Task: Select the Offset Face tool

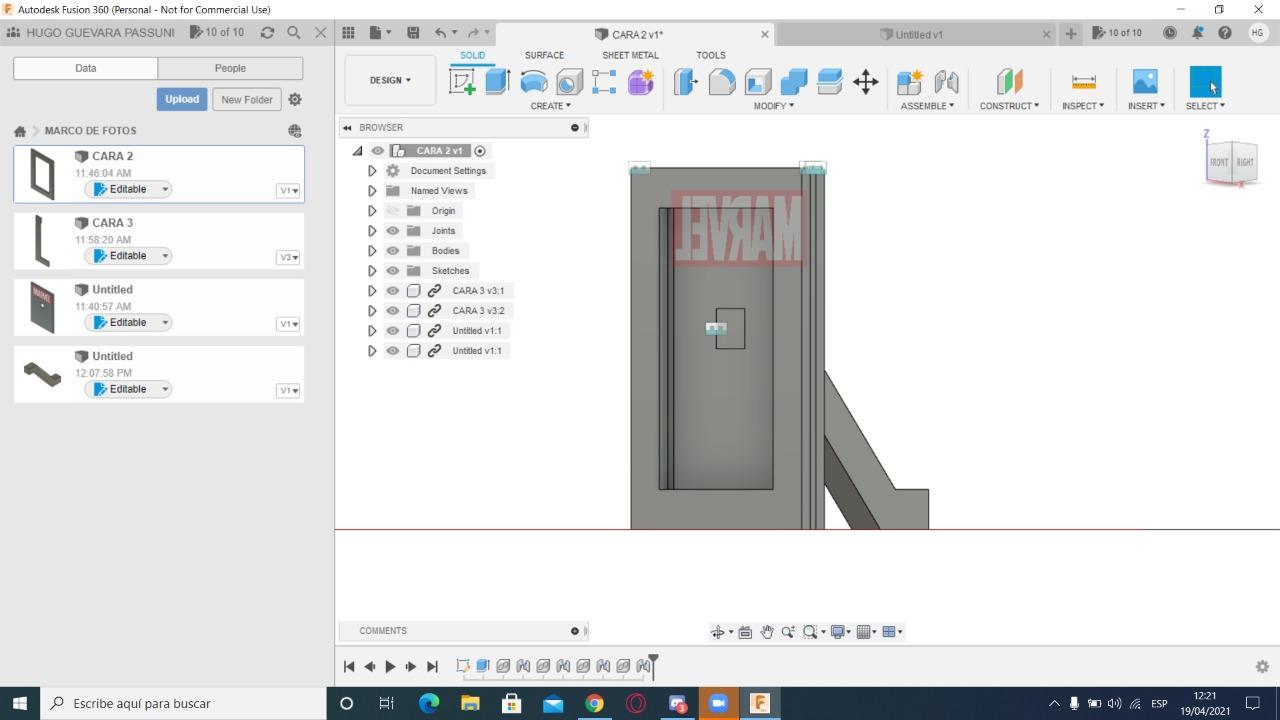Action: 830,82
